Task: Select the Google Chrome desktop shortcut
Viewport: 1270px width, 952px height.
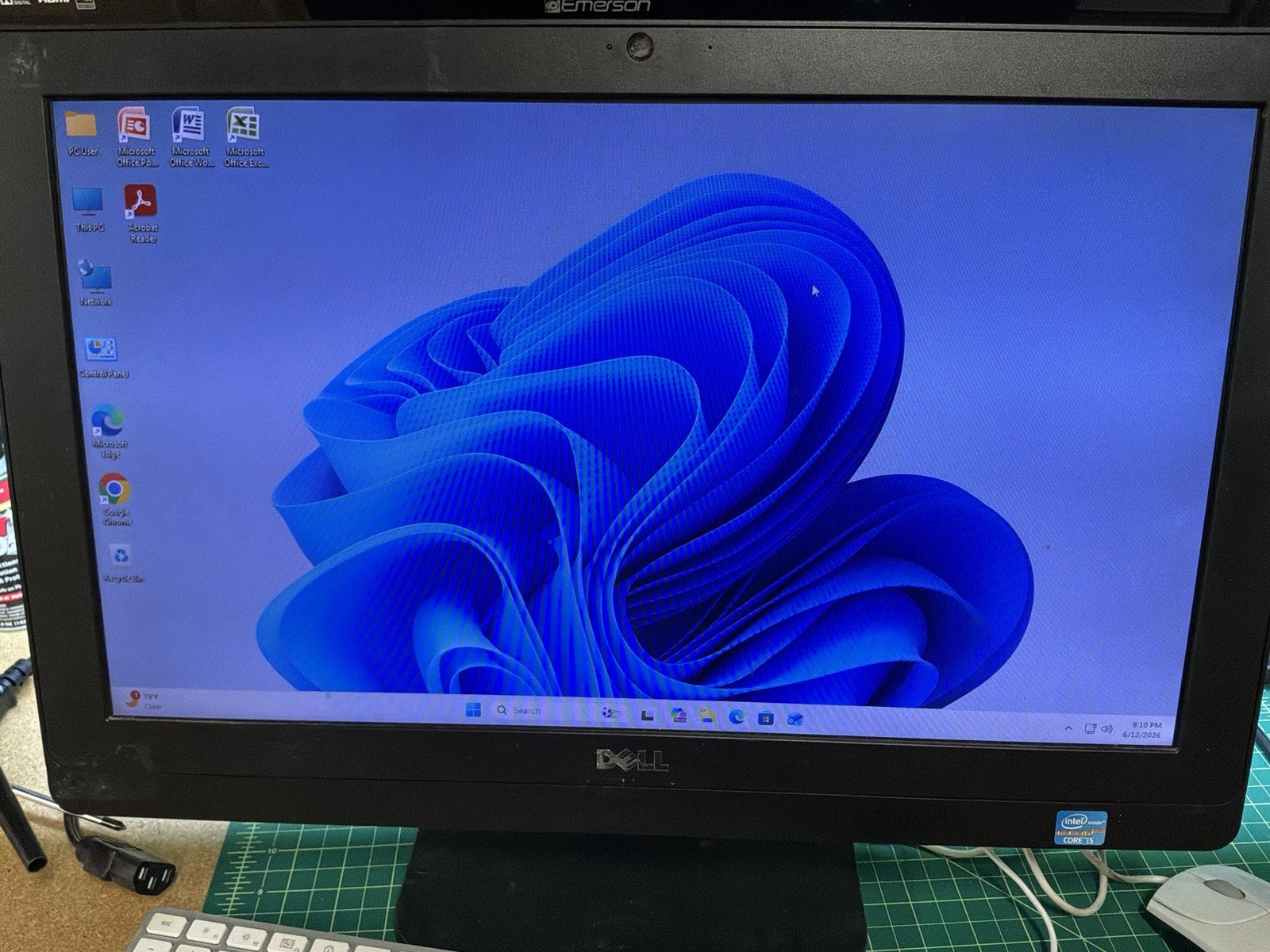Action: point(116,500)
